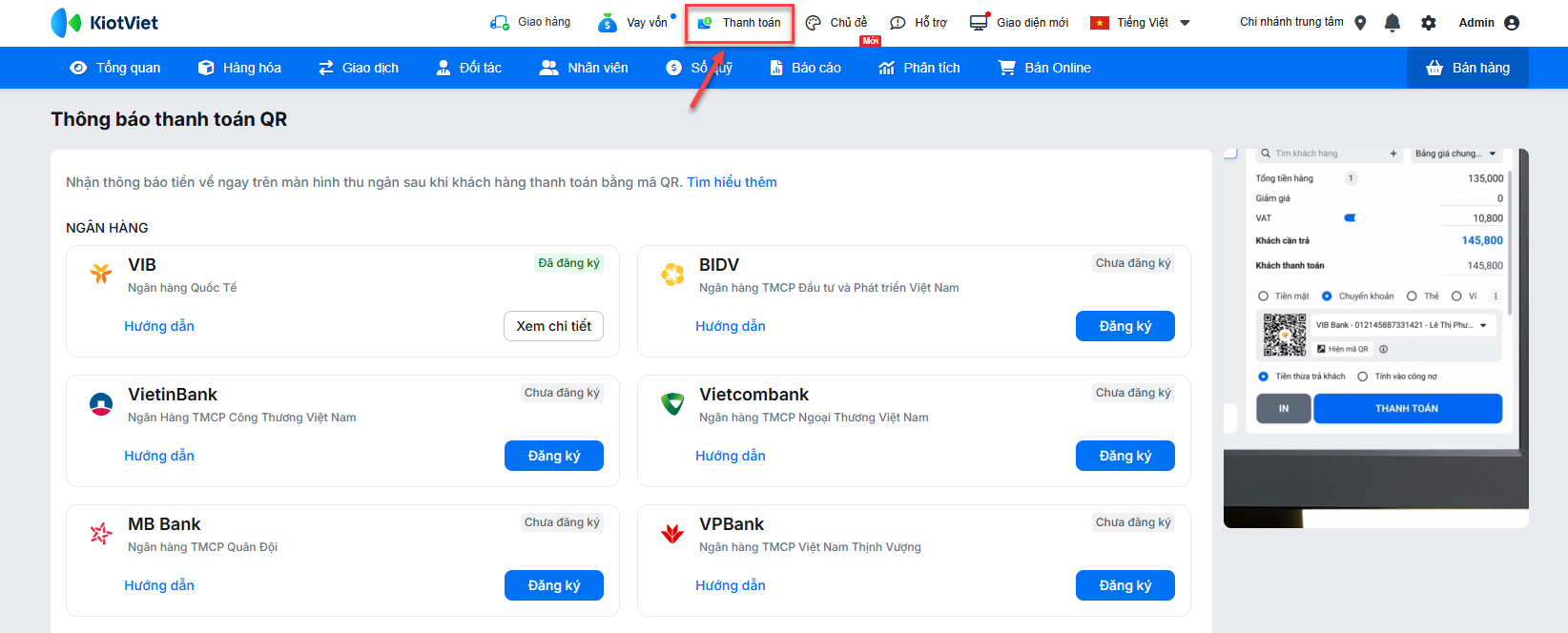
Task: Open notifications bell icon
Action: pyautogui.click(x=1393, y=23)
